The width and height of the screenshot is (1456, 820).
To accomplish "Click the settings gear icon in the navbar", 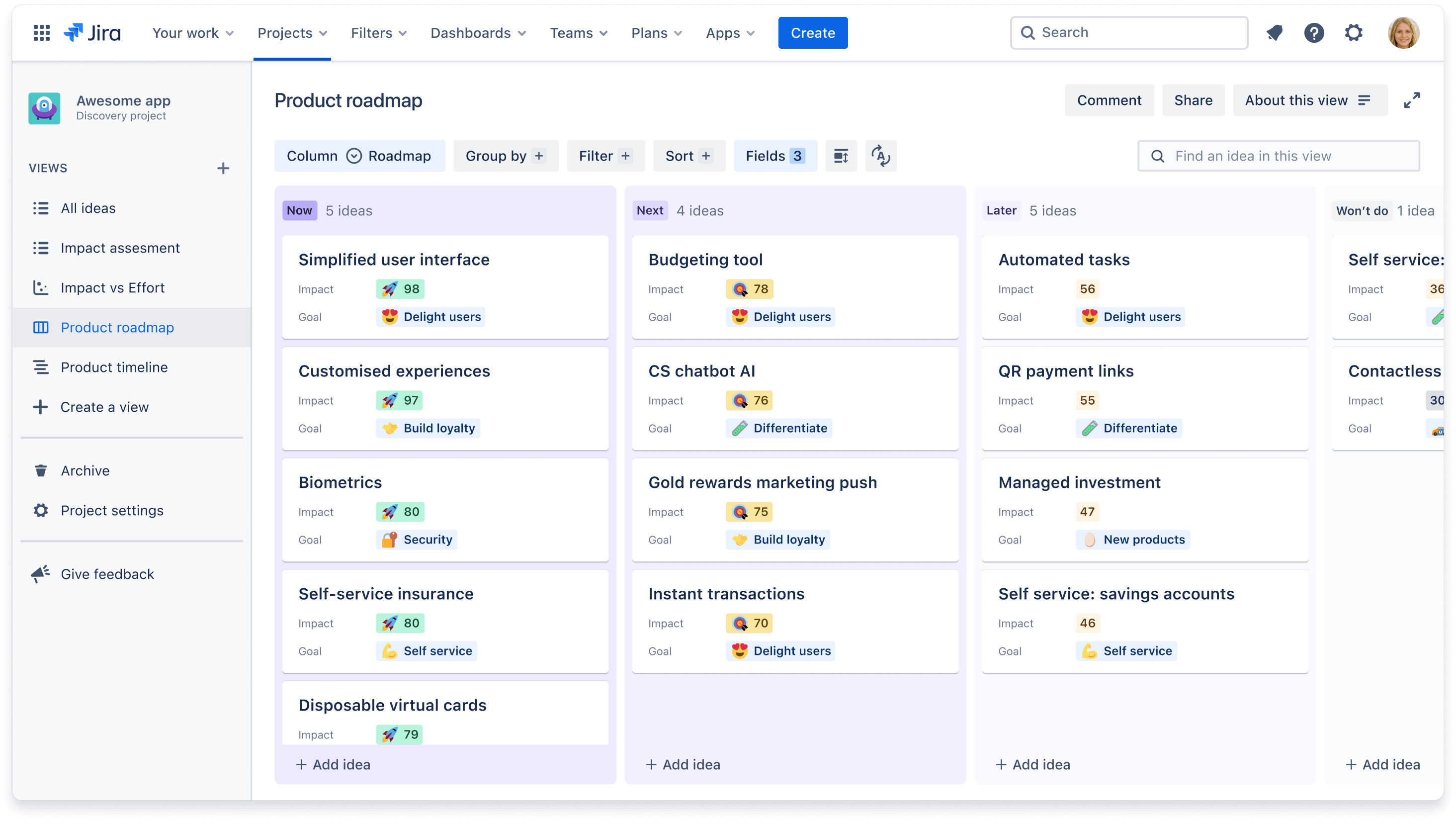I will 1354,32.
